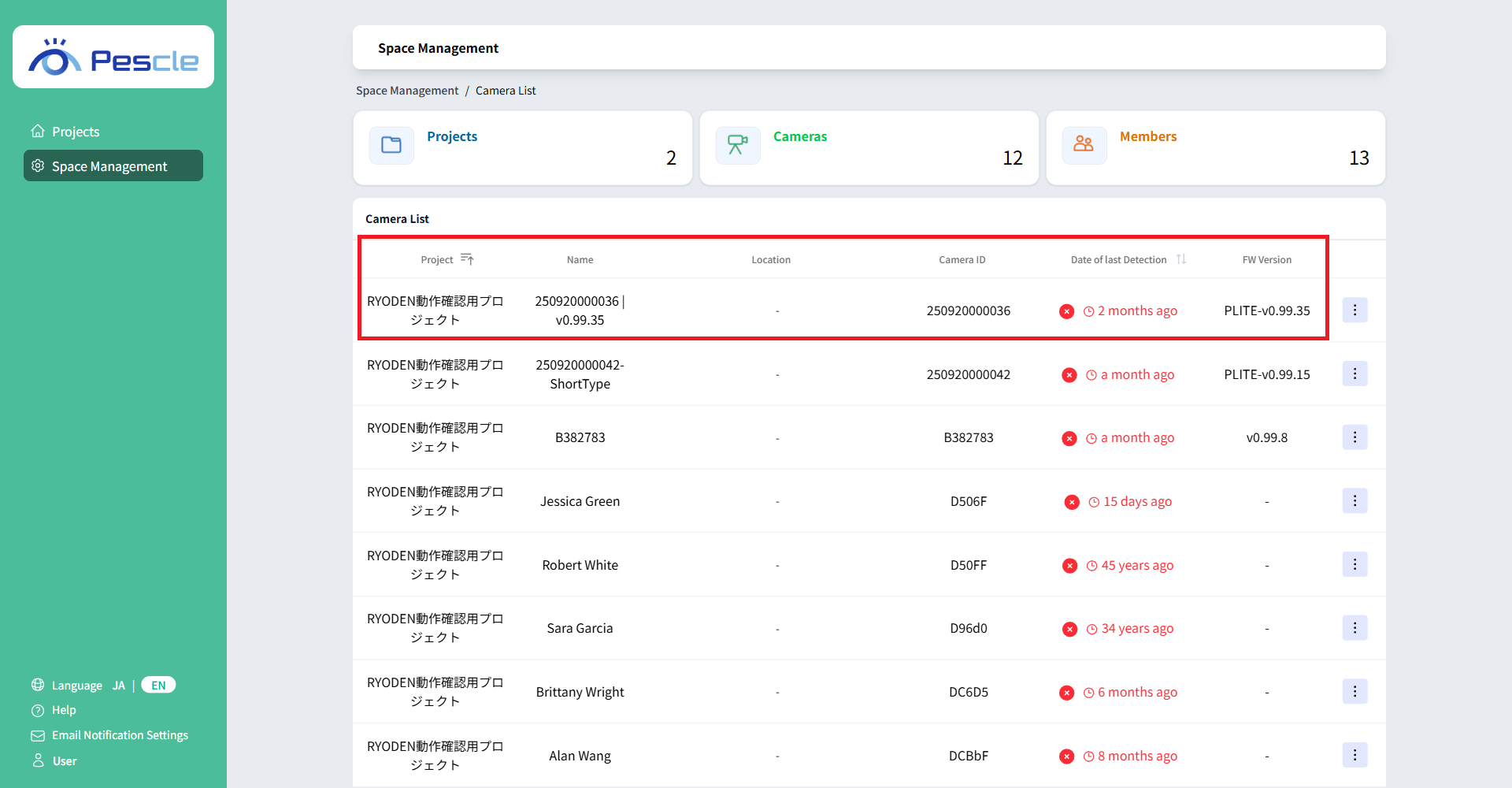The width and height of the screenshot is (1512, 788).
Task: Open Projects in the sidebar
Action: tap(76, 132)
